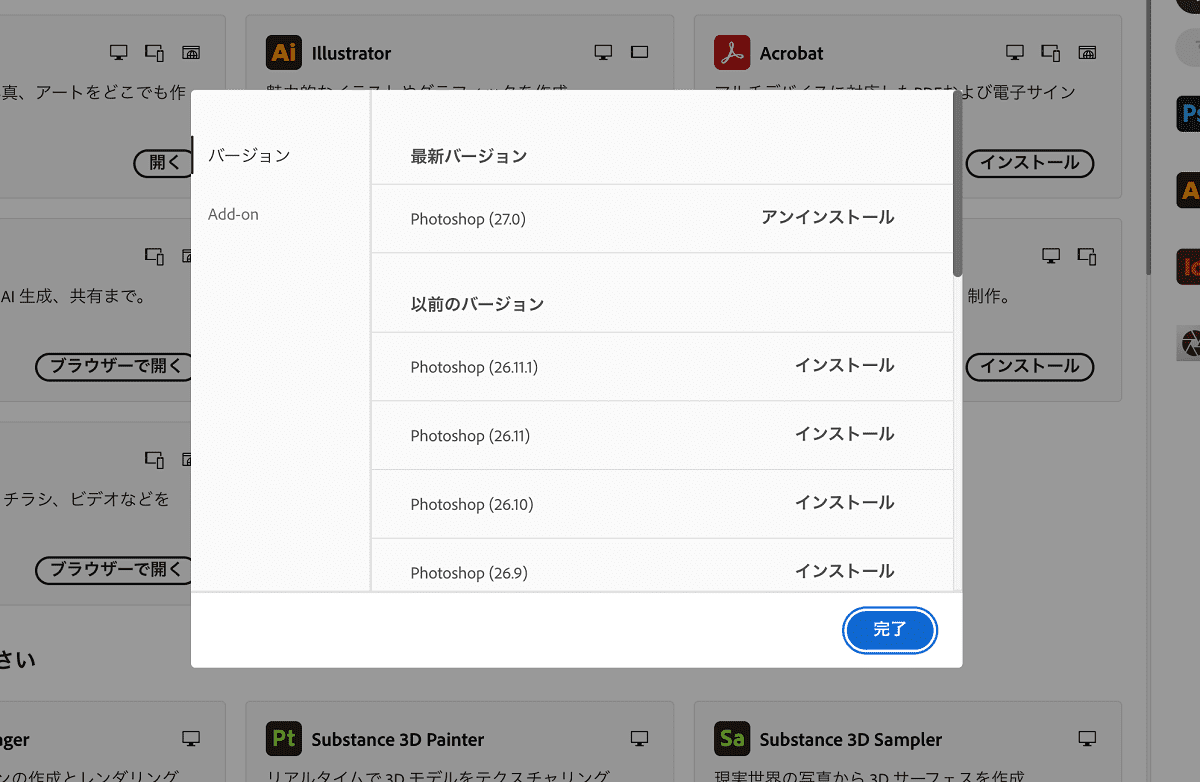Click the desktop icon on Substance 3D Sampler card
The width and height of the screenshot is (1200, 782).
click(1087, 739)
